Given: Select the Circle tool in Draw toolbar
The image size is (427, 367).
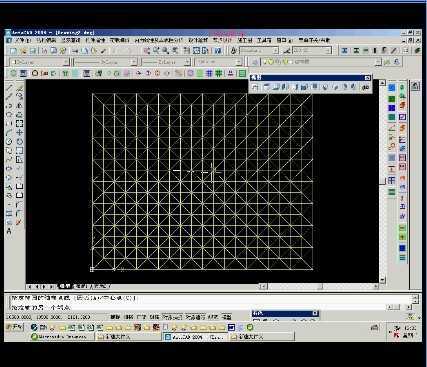Looking at the screenshot, I should [x=9, y=141].
